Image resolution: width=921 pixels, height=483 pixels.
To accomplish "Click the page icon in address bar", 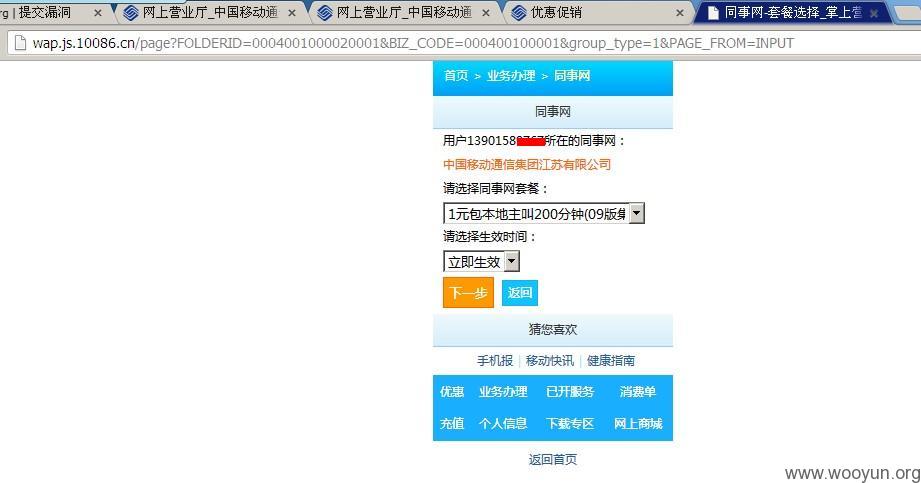I will (20, 43).
